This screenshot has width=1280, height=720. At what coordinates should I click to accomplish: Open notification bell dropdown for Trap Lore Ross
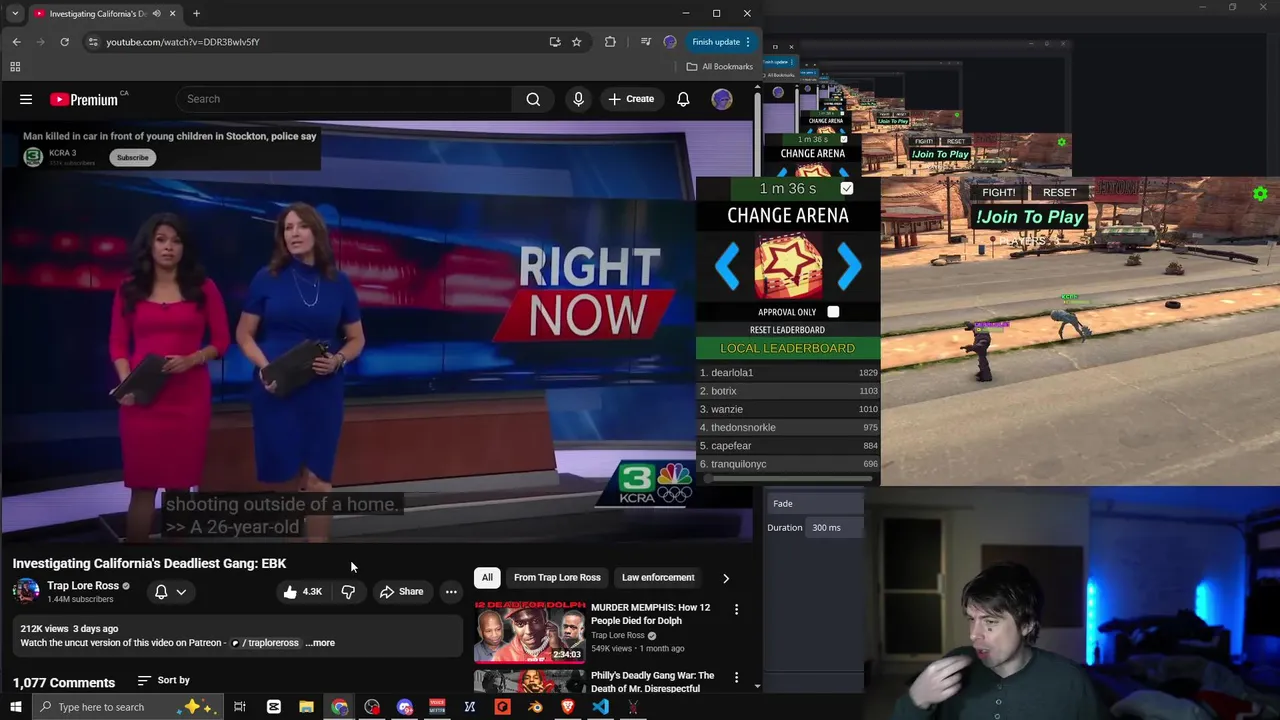click(170, 592)
